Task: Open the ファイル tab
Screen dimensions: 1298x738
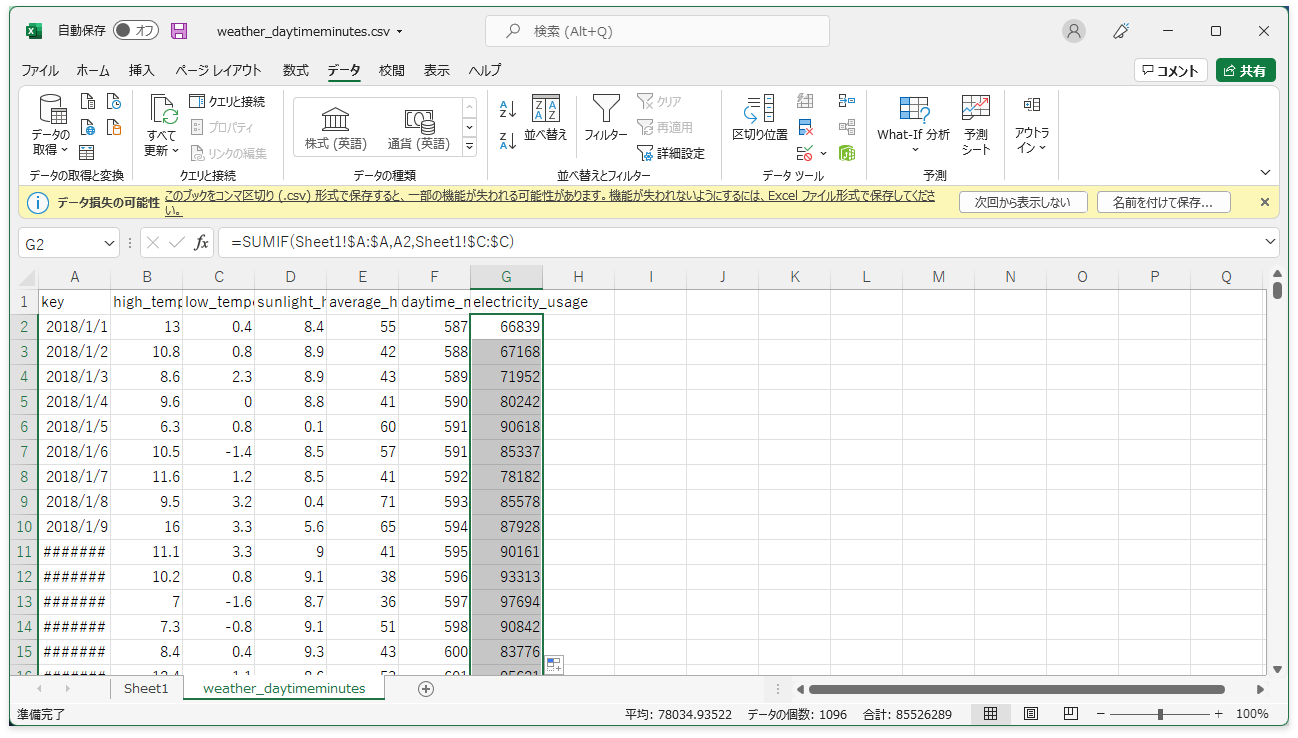Action: click(40, 71)
